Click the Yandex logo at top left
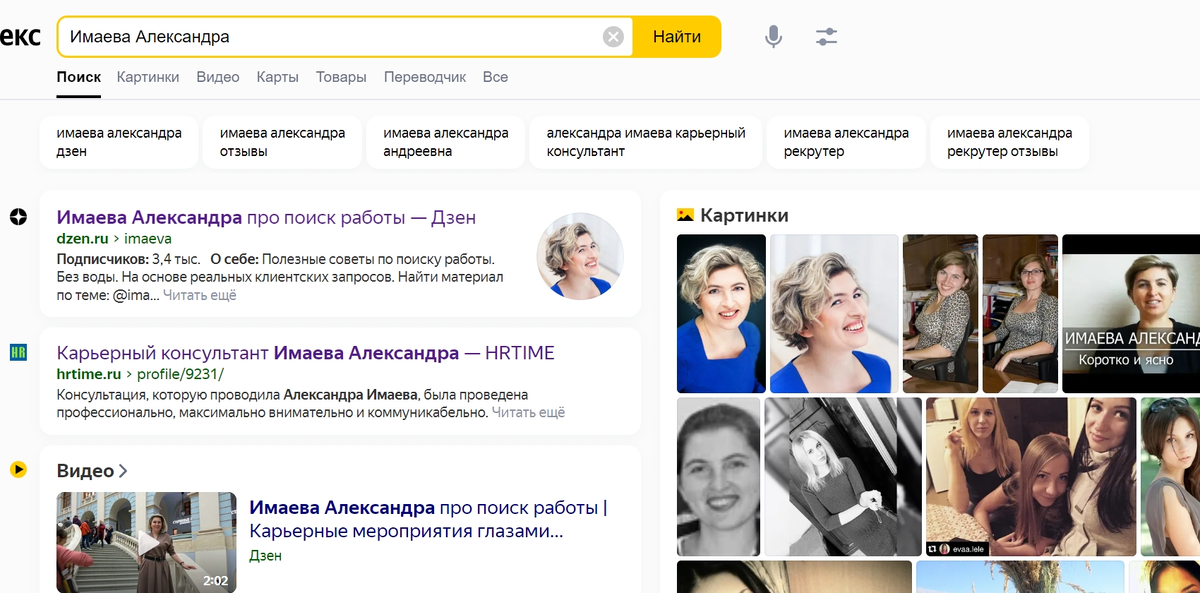1200x593 pixels. [20, 35]
